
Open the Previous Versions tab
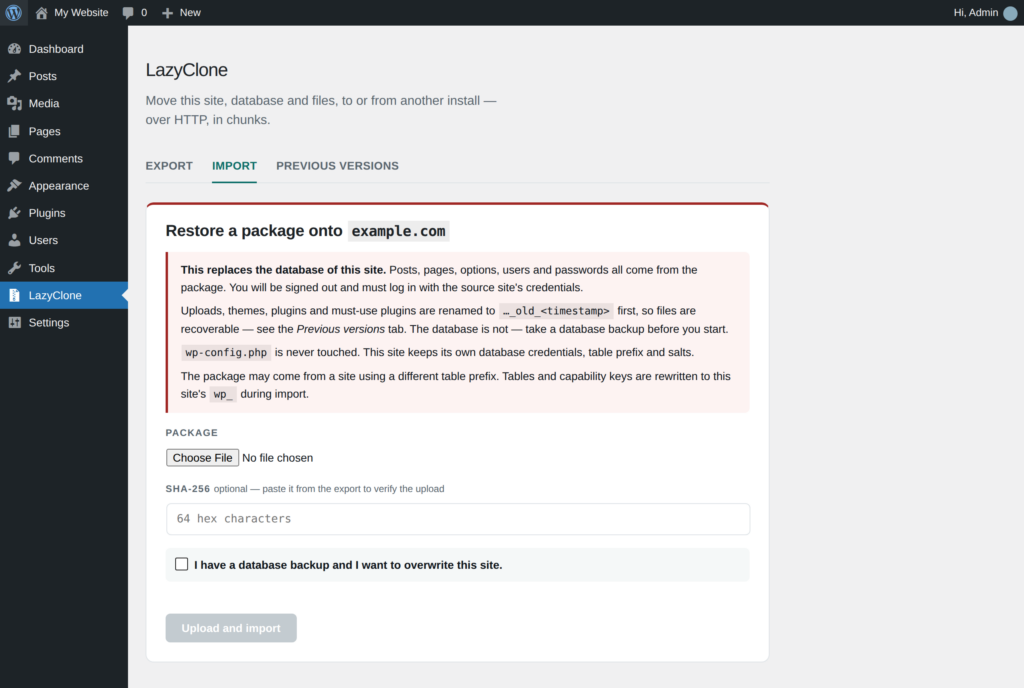point(337,166)
